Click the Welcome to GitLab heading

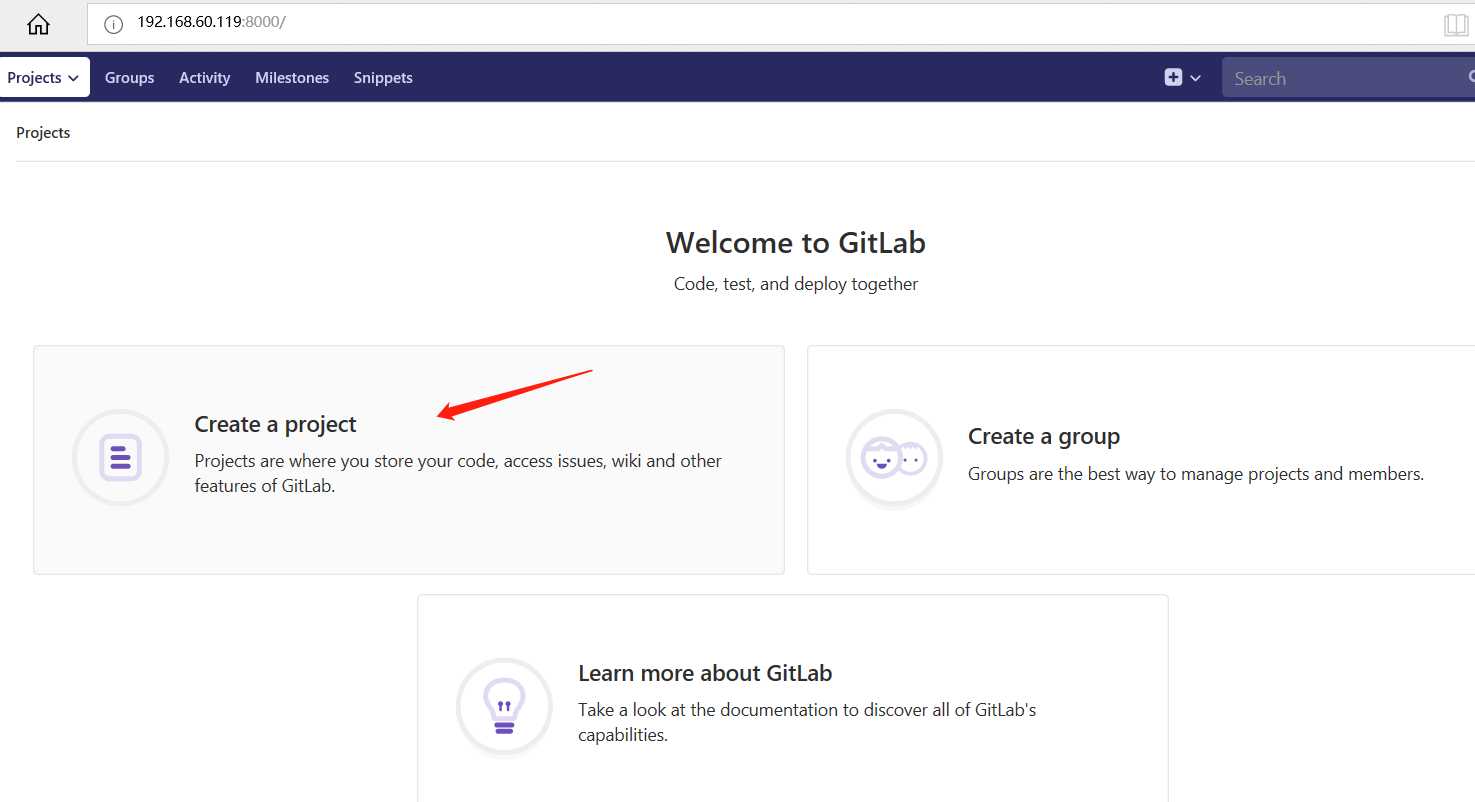pos(796,243)
